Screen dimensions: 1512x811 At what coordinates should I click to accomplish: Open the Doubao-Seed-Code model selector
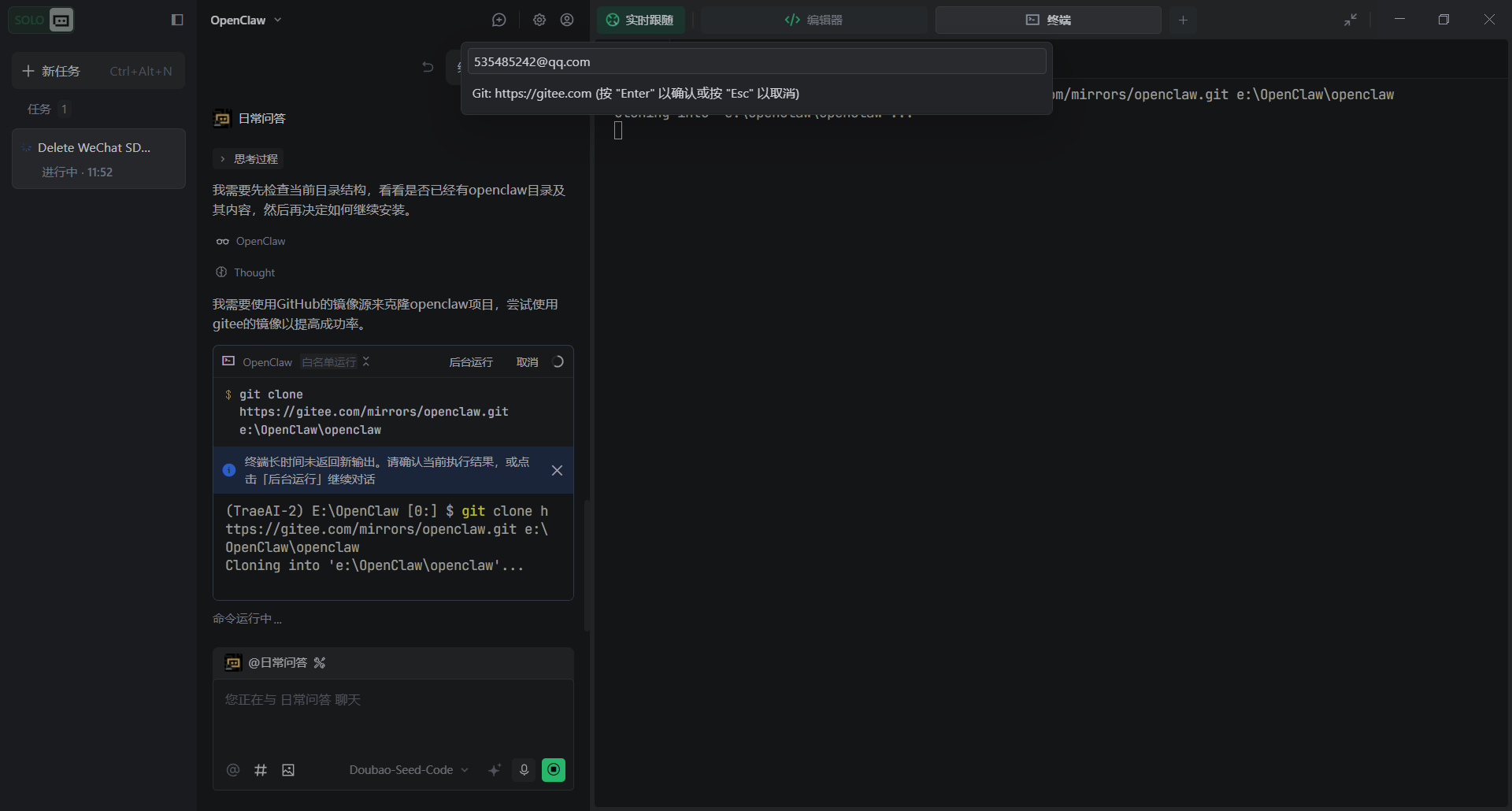(408, 770)
